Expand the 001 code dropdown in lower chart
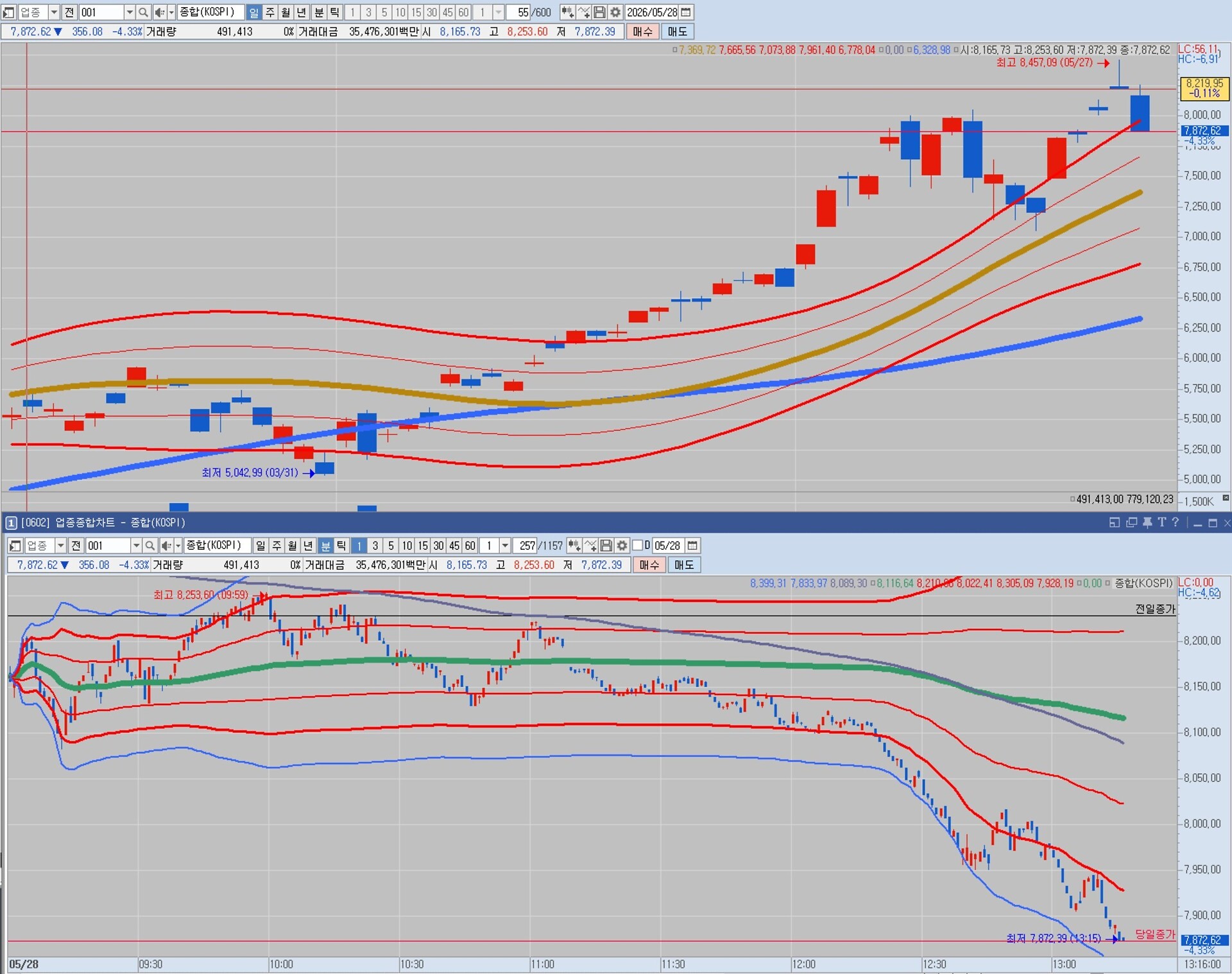1232x974 pixels. [136, 545]
